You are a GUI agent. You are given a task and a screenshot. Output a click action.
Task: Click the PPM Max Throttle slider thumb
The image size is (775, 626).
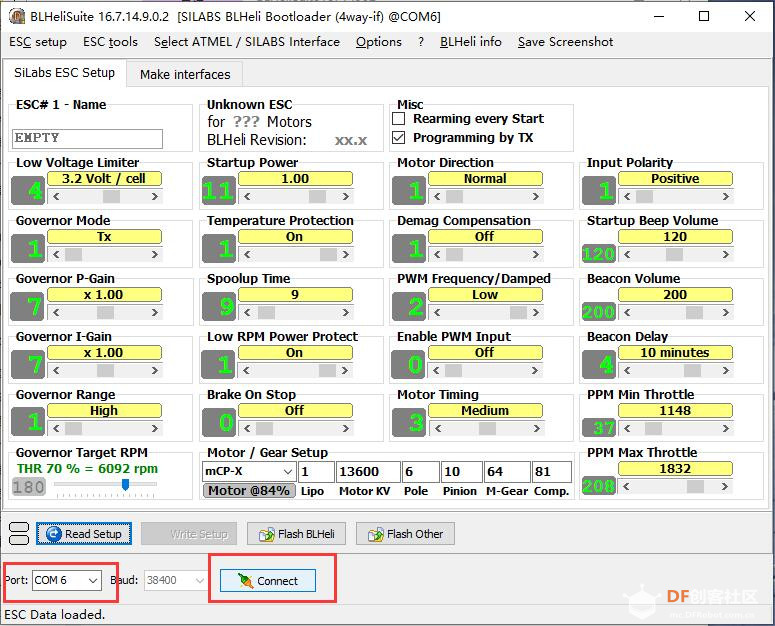(x=695, y=486)
